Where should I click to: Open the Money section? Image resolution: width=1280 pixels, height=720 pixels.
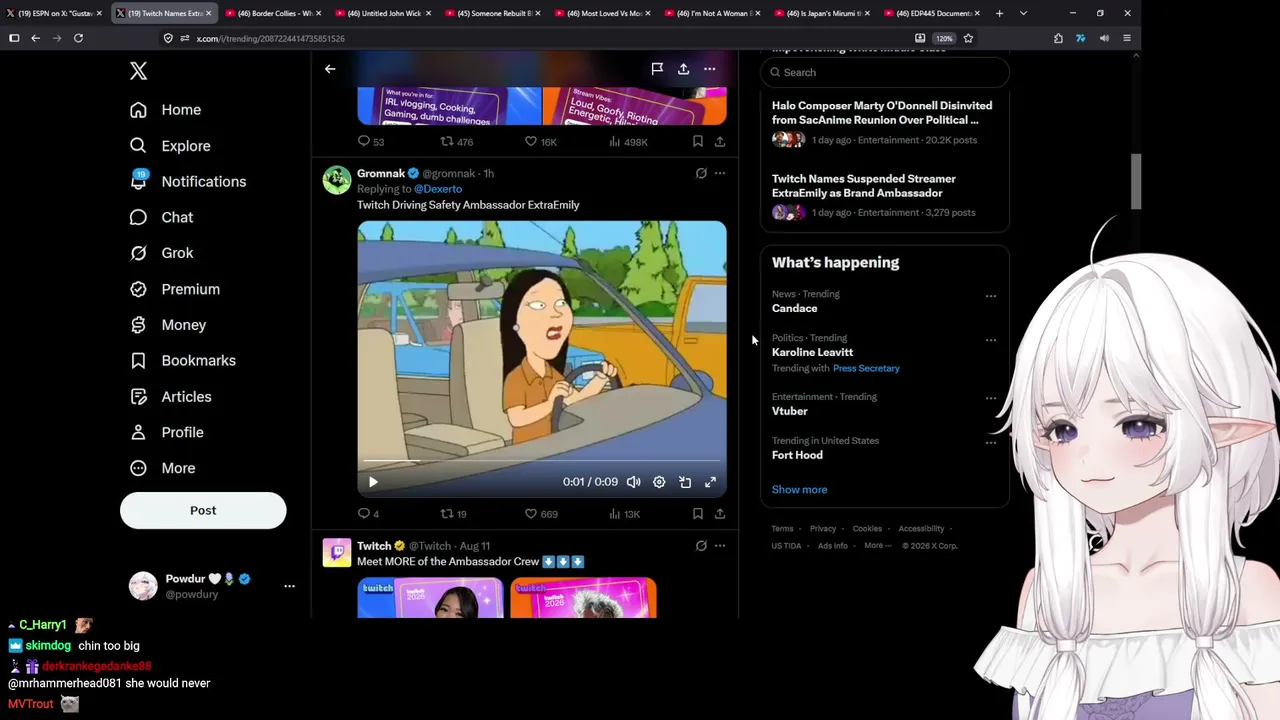168,325
